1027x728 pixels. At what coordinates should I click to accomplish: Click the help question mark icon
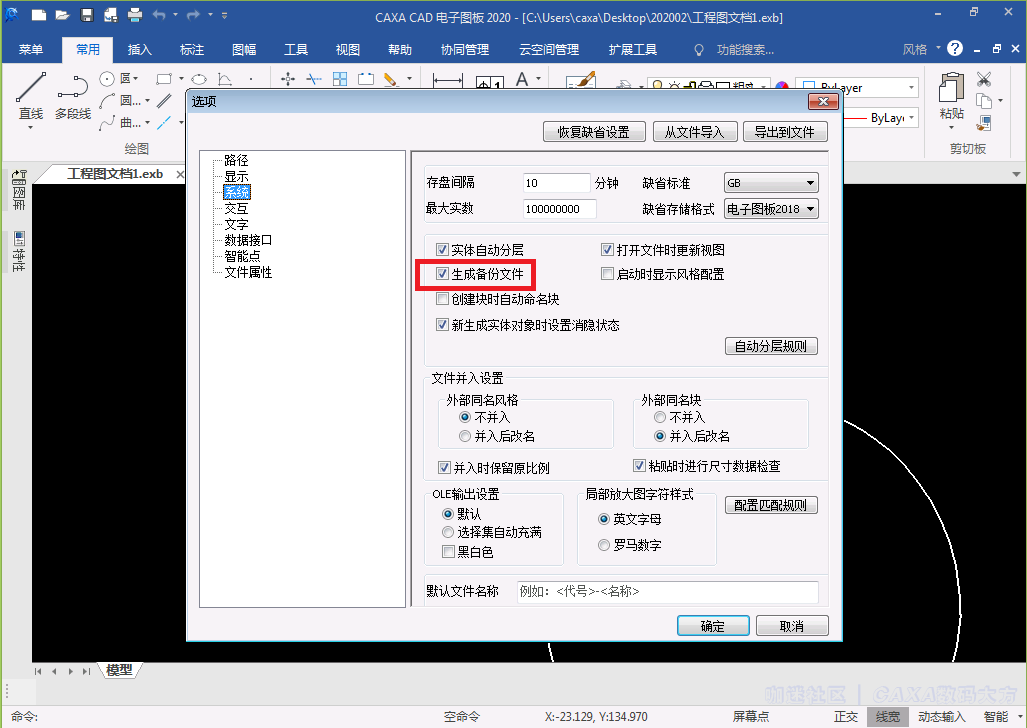point(955,48)
